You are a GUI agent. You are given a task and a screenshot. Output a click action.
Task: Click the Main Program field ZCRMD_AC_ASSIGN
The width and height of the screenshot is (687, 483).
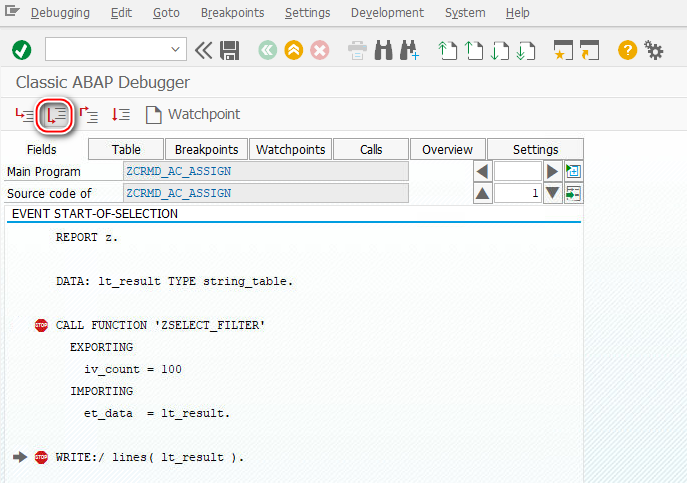tap(266, 171)
